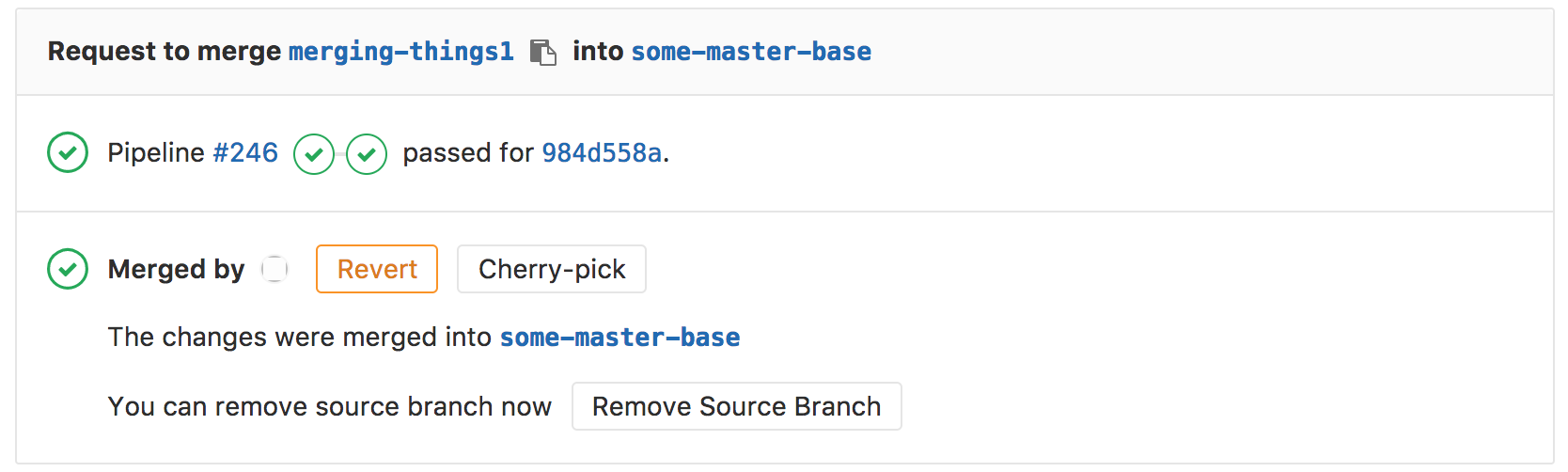Click the 'Request to merge' heading text
1568x472 pixels.
(165, 52)
